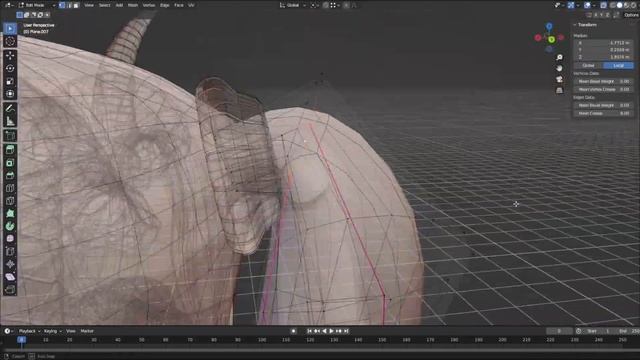Open the Add menu
Screen dimensions: 640x360
click(119, 5)
